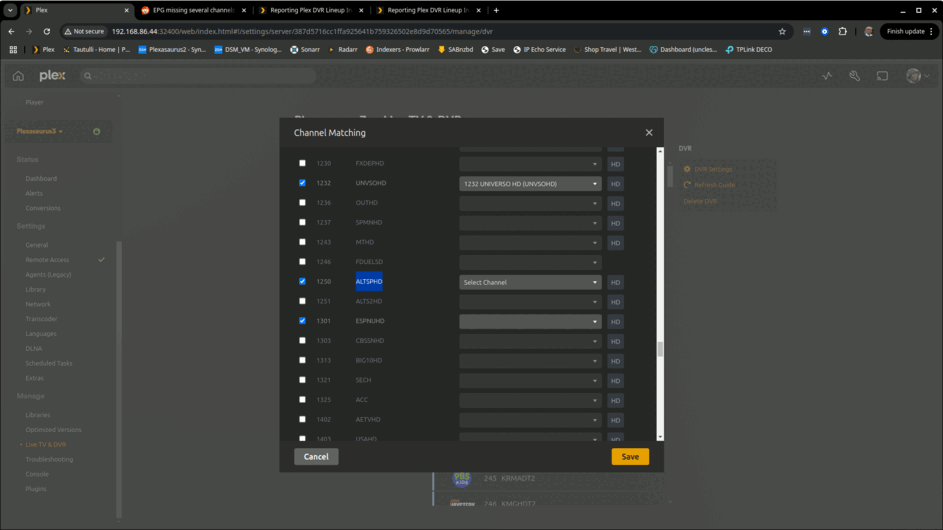Open a new browser tab
The height and width of the screenshot is (530, 943).
point(496,10)
